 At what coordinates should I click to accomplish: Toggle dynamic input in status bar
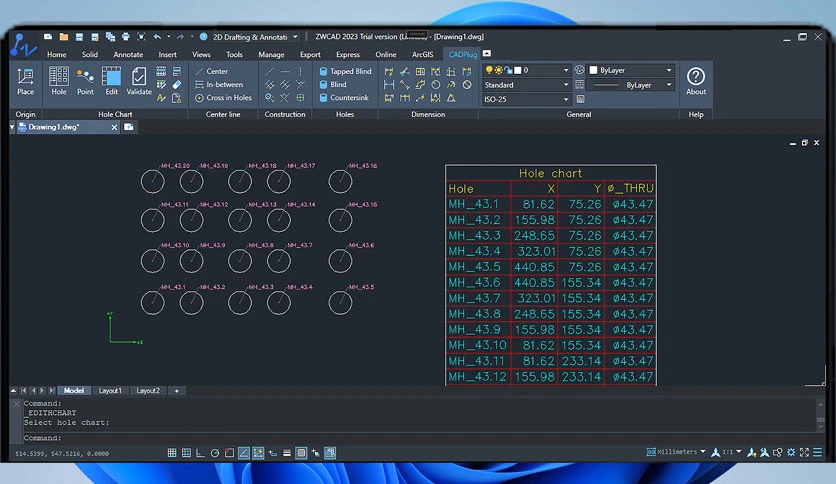pyautogui.click(x=272, y=453)
